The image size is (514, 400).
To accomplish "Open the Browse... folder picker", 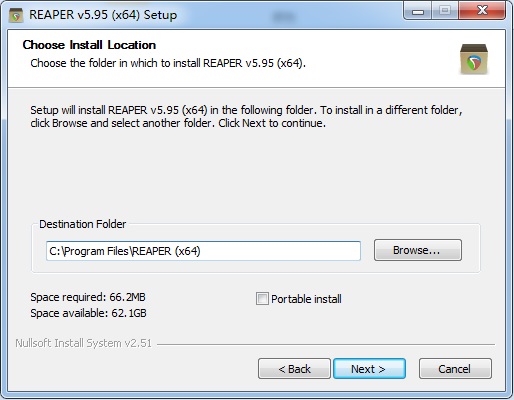I will tap(418, 250).
